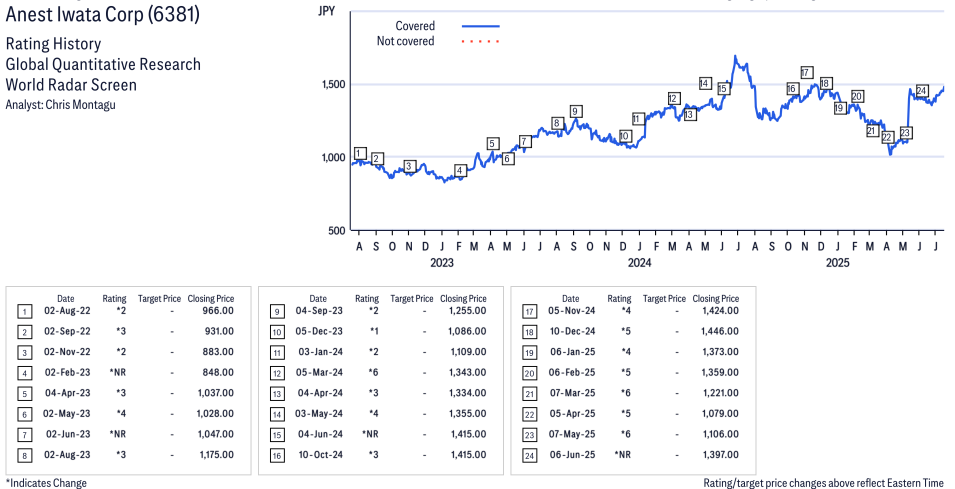Select chart marker 15 before the spike
Screen dimensions: 955x489
[x=723, y=88]
